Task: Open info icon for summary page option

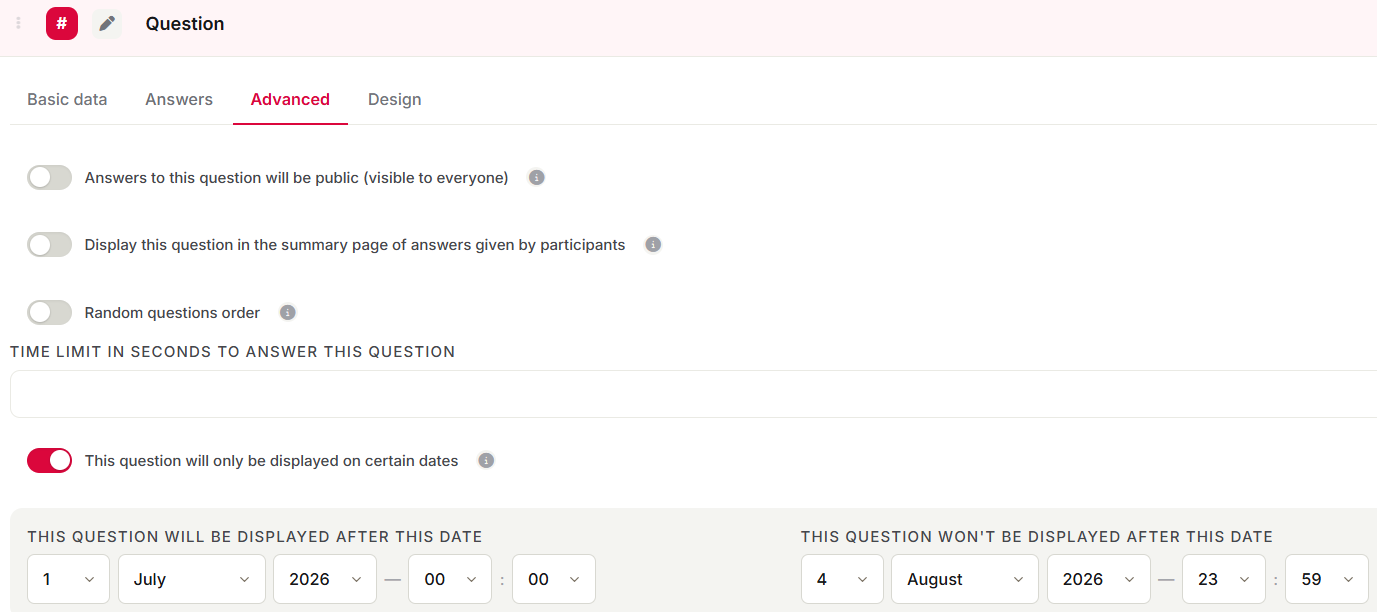Action: [x=653, y=245]
